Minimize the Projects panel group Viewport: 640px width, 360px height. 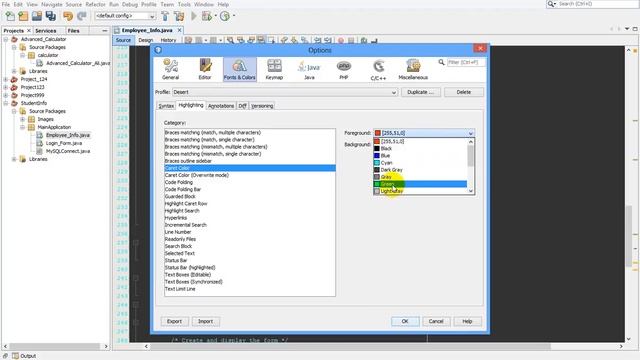pos(104,31)
